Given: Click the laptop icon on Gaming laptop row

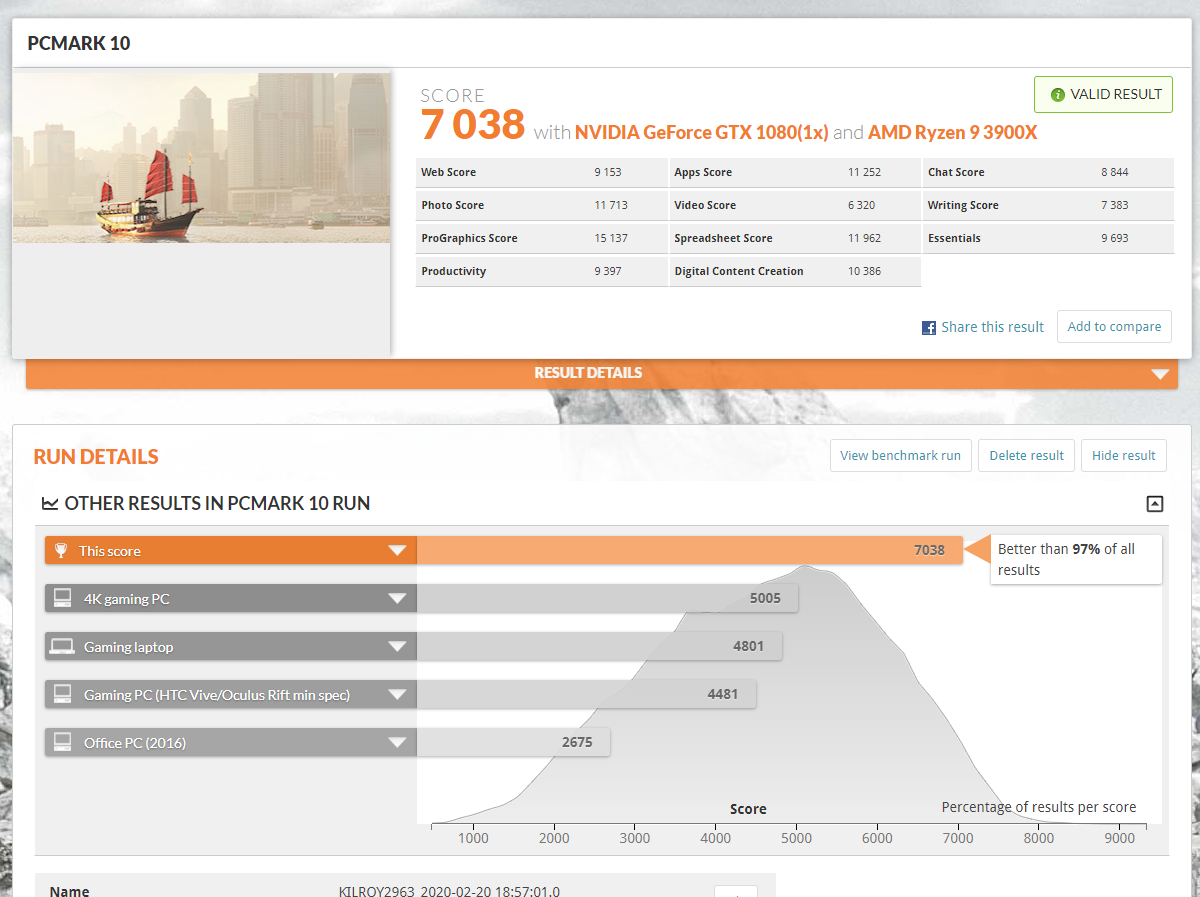Looking at the screenshot, I should pos(63,646).
